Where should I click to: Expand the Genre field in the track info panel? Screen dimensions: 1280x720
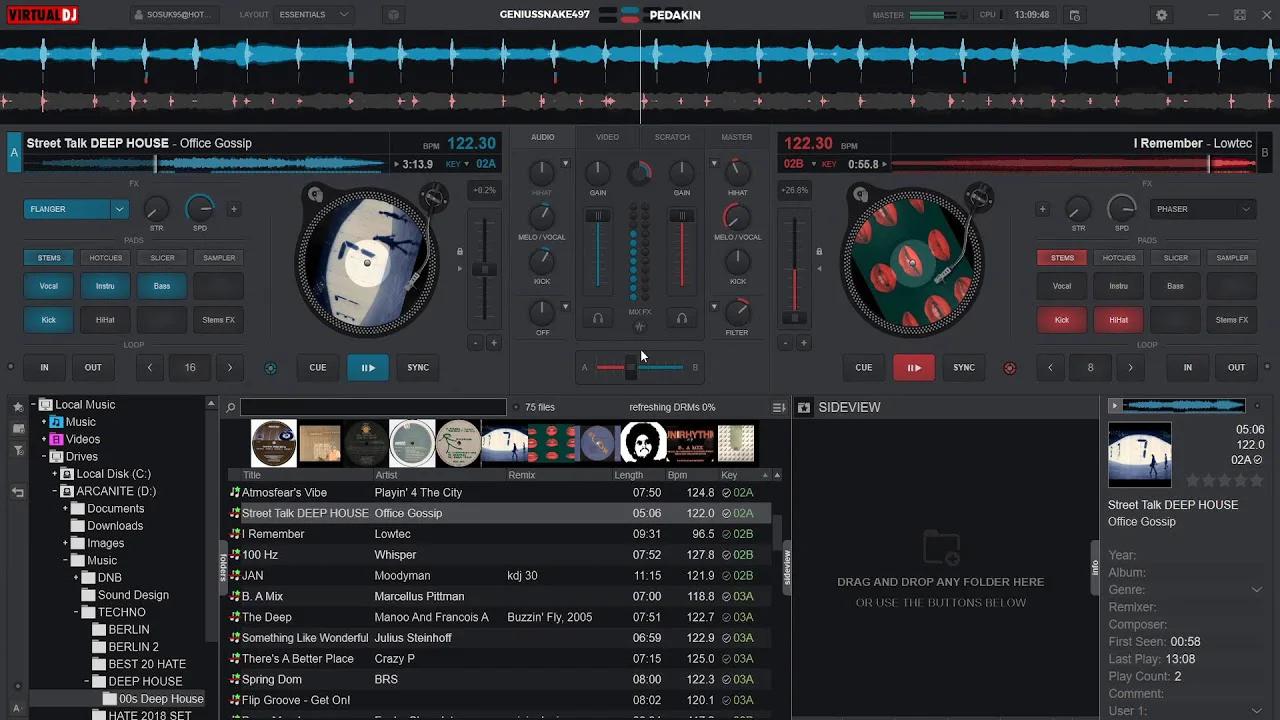tap(1256, 590)
